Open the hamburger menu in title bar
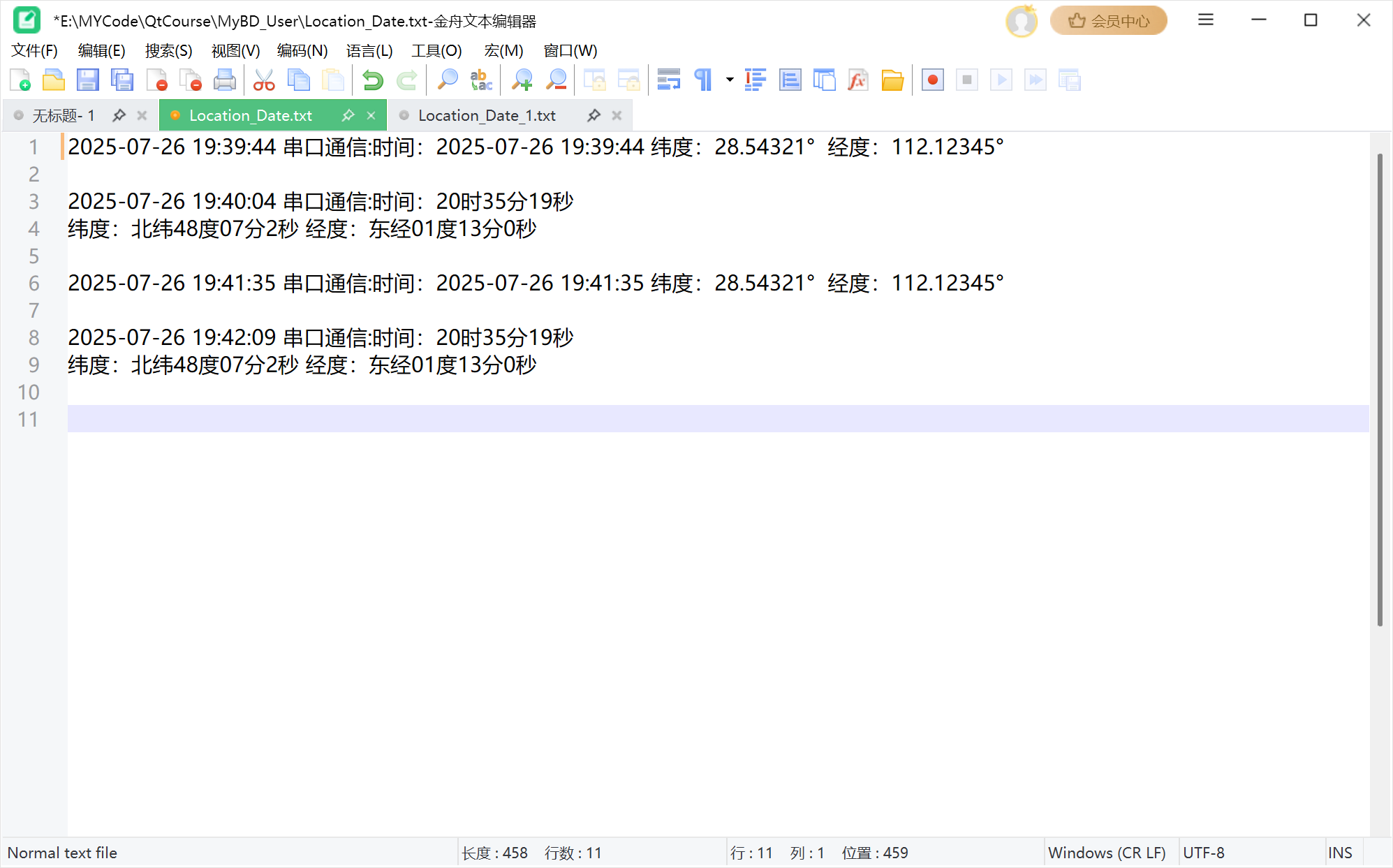 (x=1205, y=20)
